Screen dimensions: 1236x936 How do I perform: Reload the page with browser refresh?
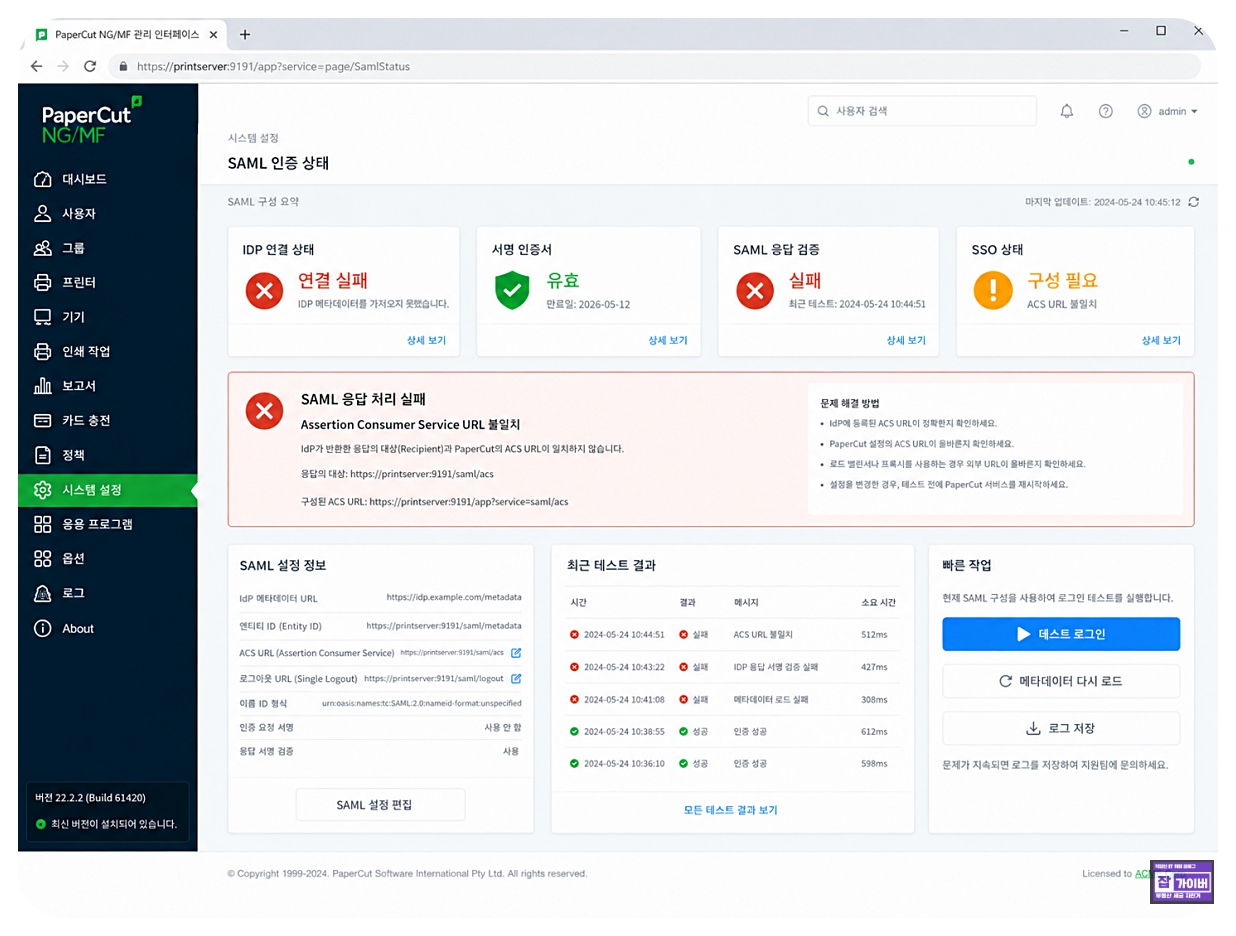[x=90, y=67]
